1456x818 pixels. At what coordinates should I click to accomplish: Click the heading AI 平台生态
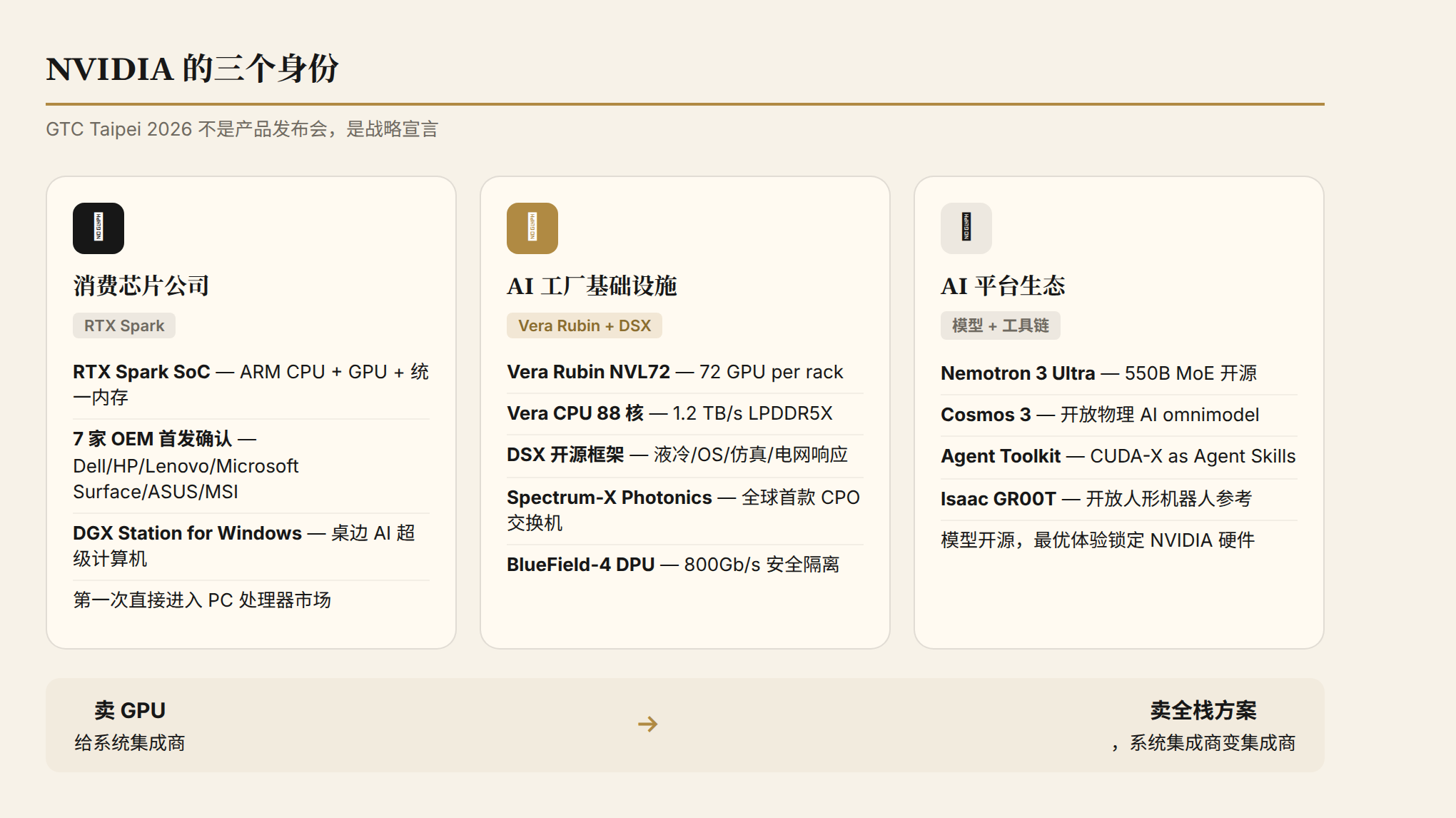click(x=1003, y=286)
